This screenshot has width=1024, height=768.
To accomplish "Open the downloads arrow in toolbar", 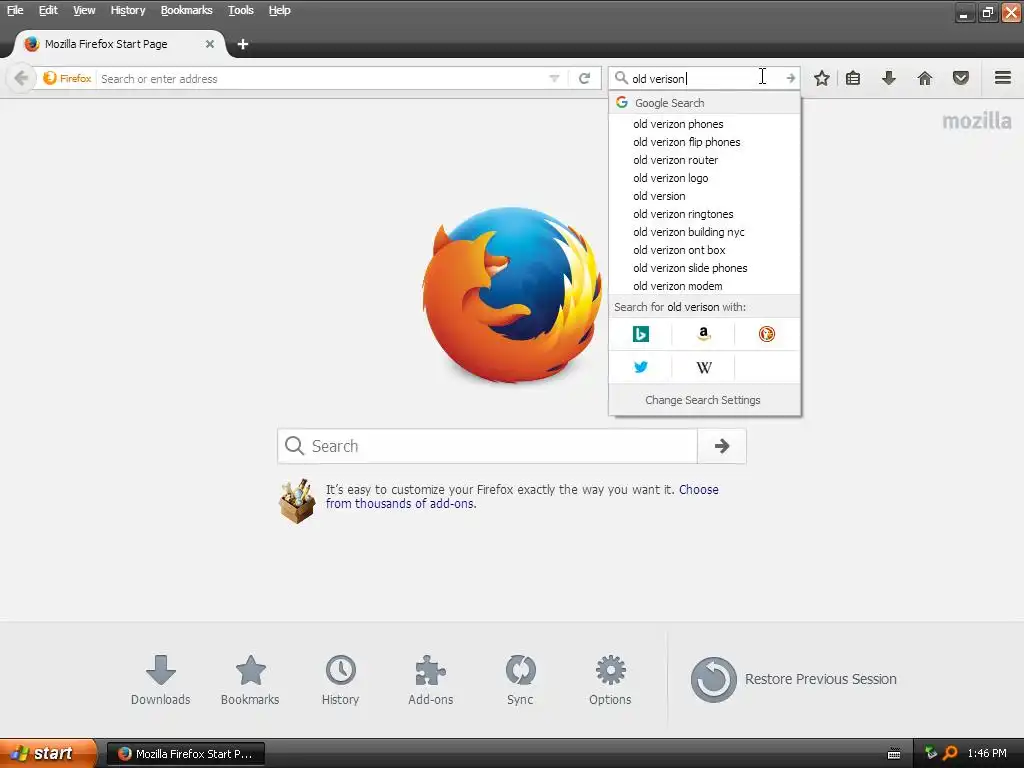I will (888, 78).
